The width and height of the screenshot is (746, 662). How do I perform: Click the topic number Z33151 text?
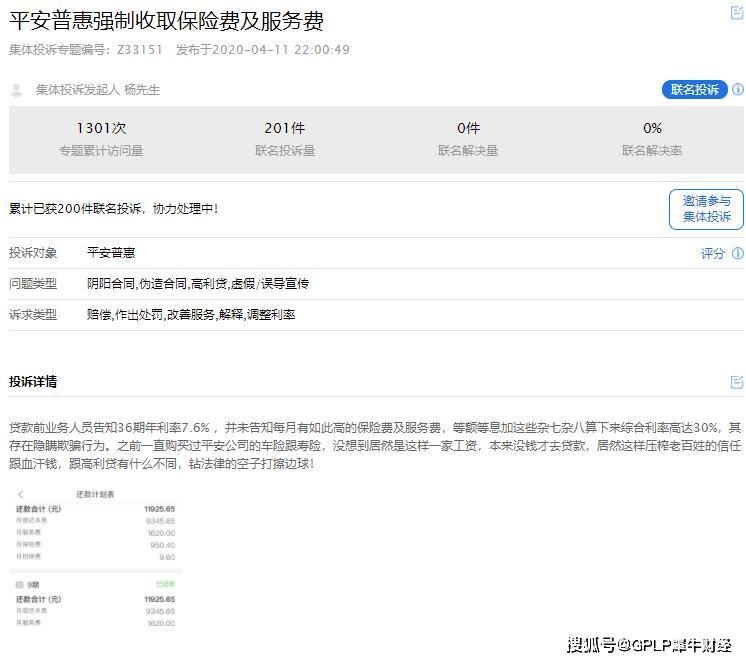coord(139,49)
